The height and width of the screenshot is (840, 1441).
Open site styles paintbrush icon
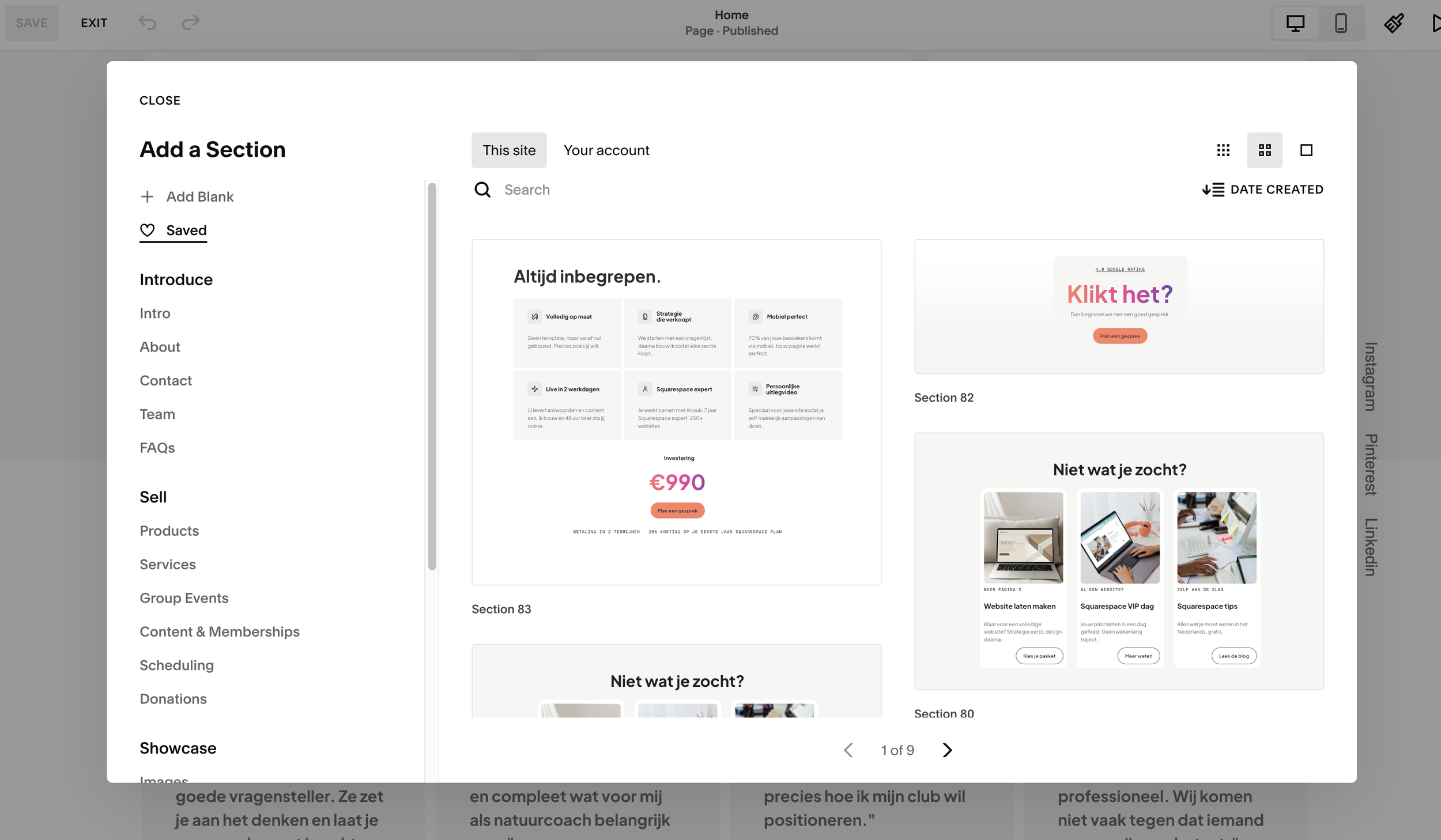coord(1393,24)
